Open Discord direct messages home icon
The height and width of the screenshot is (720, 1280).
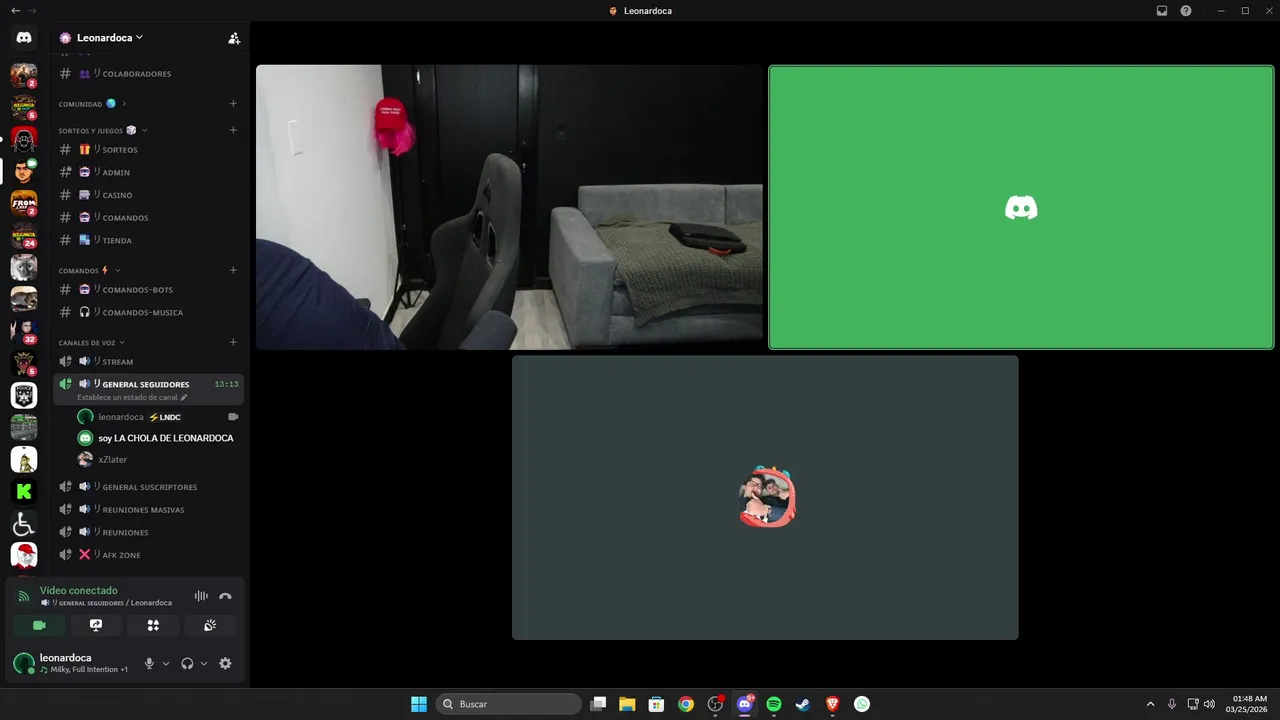pos(24,37)
